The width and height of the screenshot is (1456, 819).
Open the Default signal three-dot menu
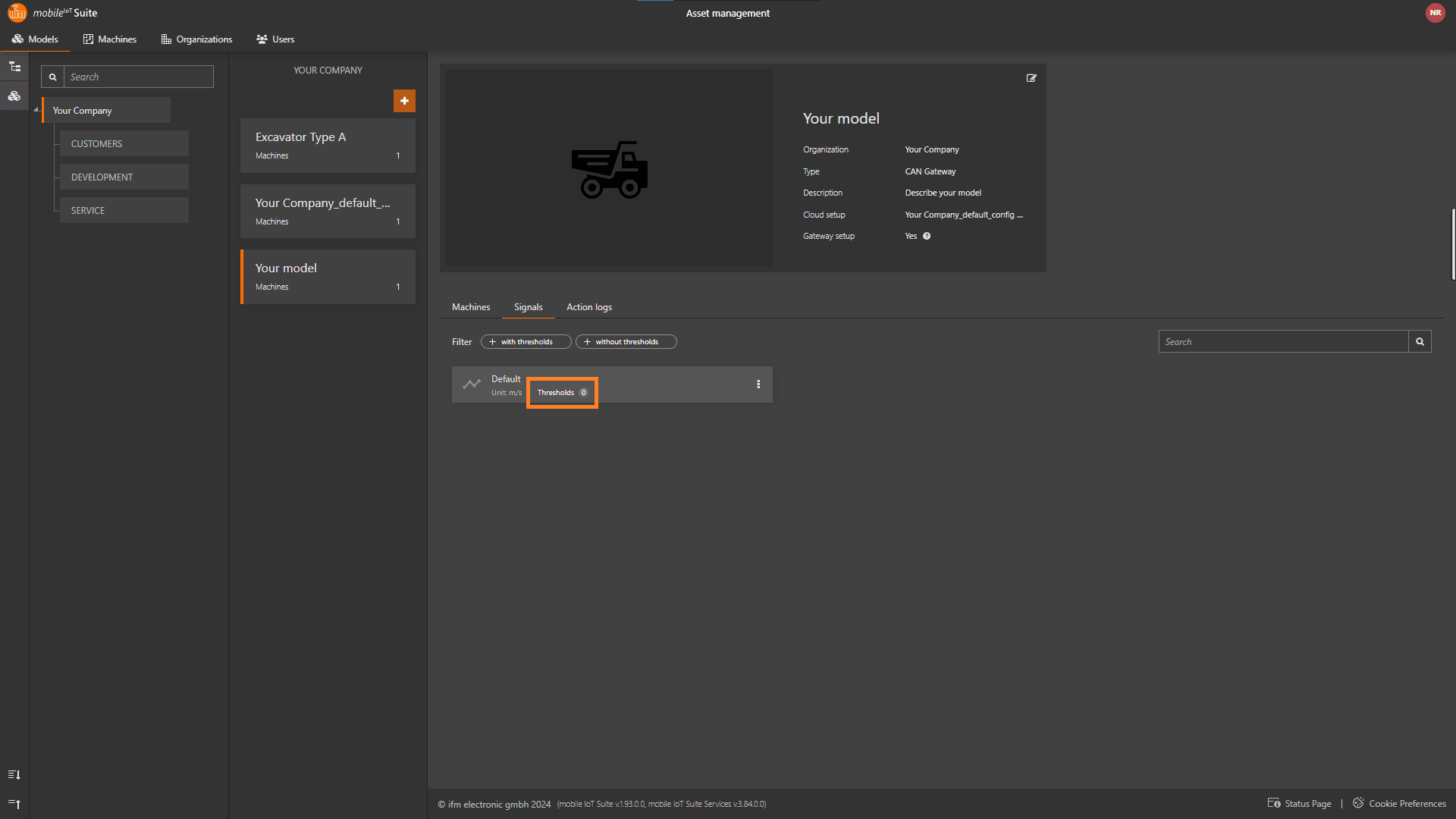click(758, 384)
